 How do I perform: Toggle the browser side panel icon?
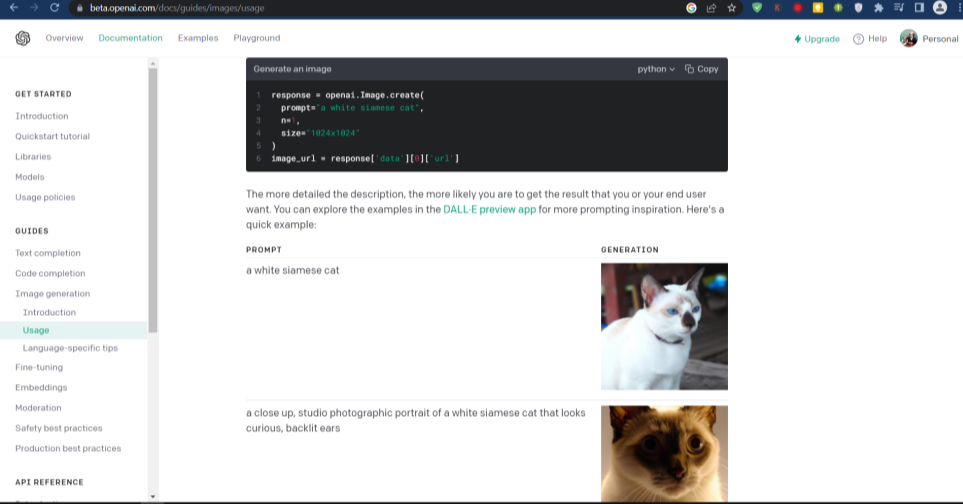pyautogui.click(x=918, y=8)
